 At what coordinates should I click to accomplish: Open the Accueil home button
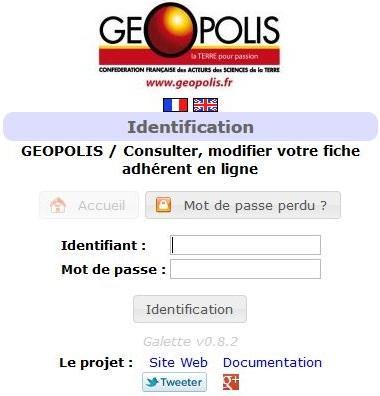pyautogui.click(x=89, y=205)
